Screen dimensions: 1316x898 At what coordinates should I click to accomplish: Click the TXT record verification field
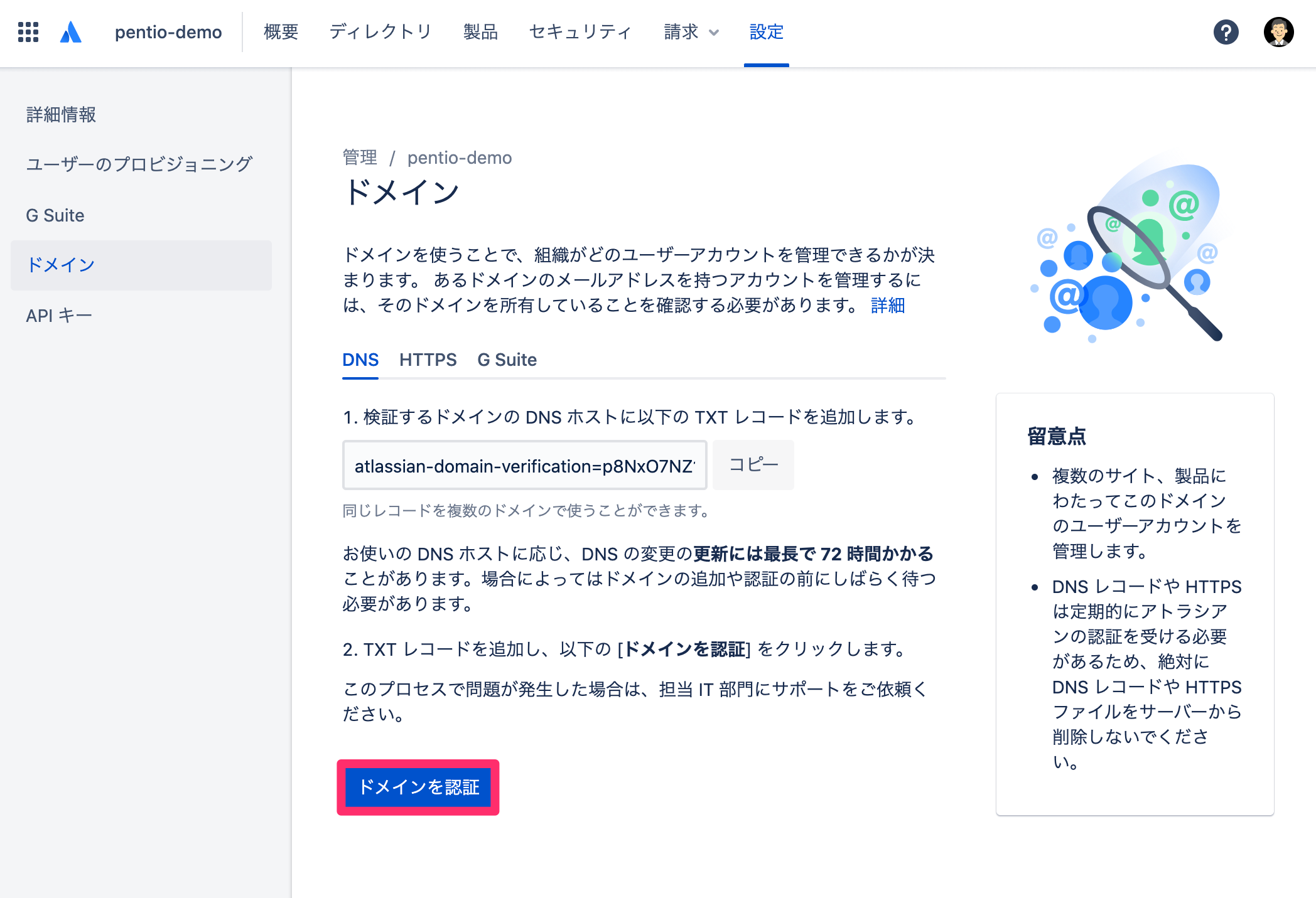[x=524, y=466]
